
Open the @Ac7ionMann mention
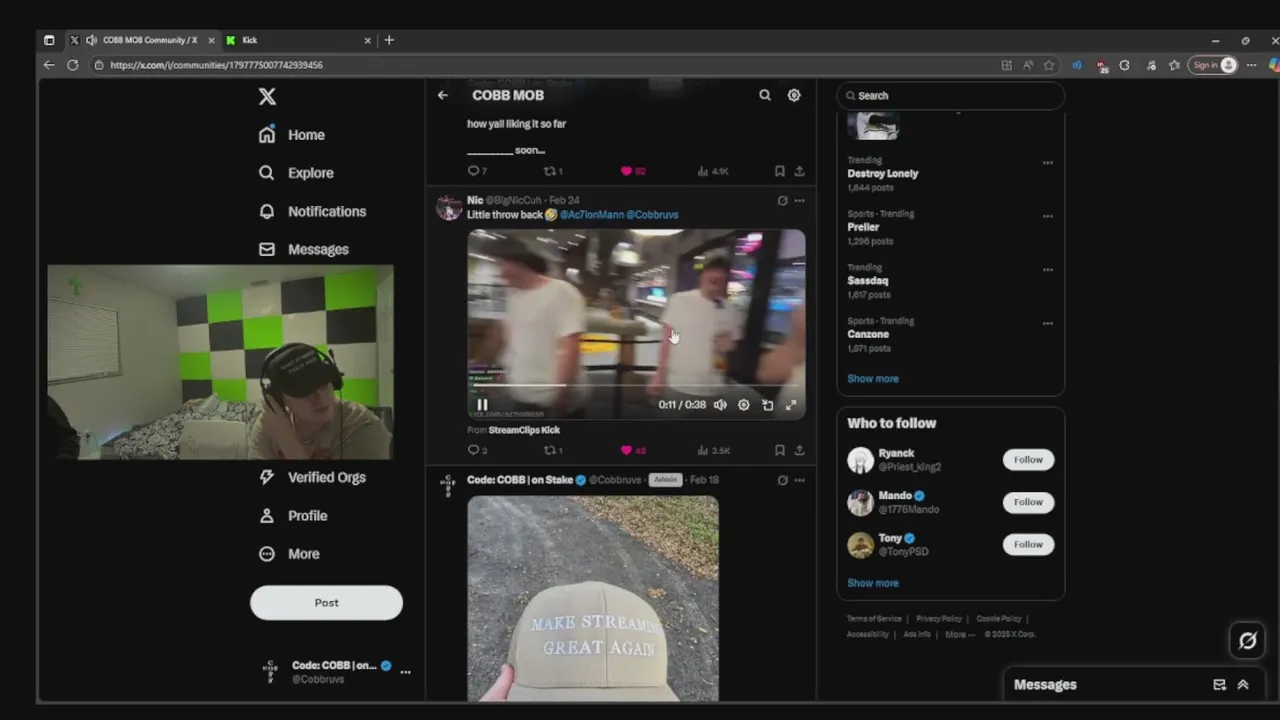[591, 215]
